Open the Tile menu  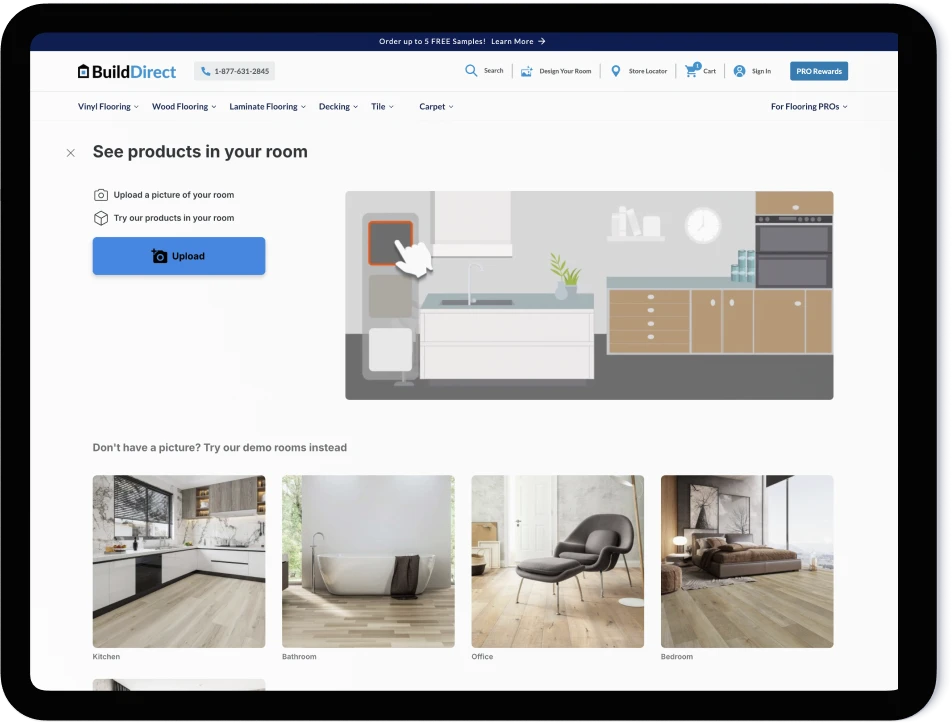(x=382, y=107)
